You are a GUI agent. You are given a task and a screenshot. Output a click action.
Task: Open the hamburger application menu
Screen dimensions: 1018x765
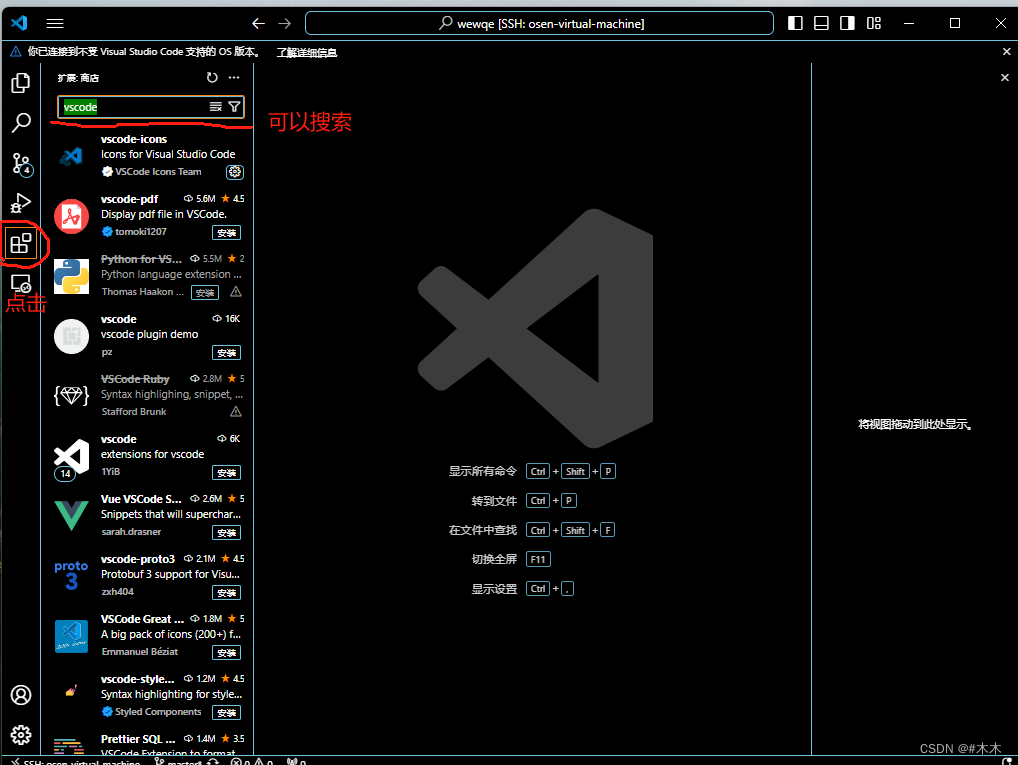tap(55, 23)
